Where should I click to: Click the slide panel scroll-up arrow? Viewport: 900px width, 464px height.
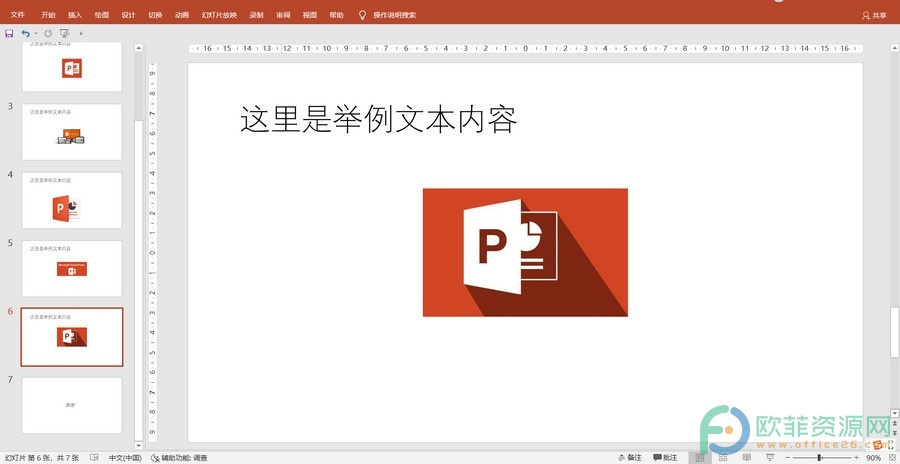coord(138,48)
